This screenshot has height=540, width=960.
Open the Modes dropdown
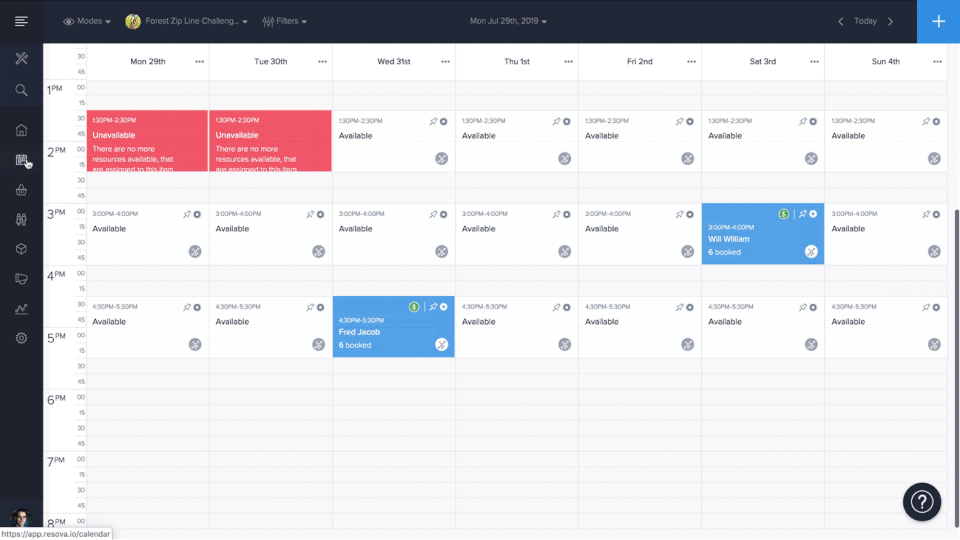(87, 21)
